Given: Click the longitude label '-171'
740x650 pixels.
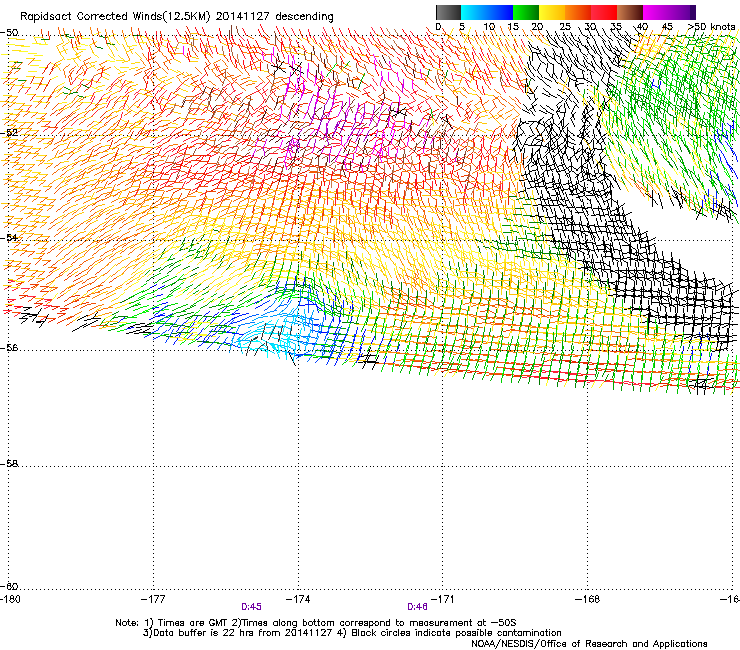Looking at the screenshot, I should point(443,599).
